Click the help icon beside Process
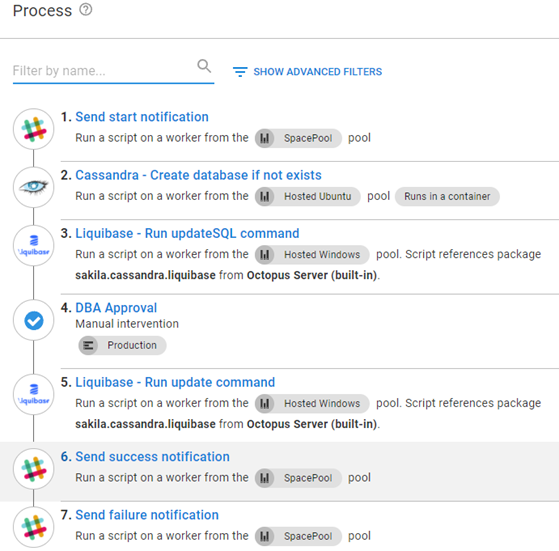Viewport: 559px width, 551px height. [86, 10]
